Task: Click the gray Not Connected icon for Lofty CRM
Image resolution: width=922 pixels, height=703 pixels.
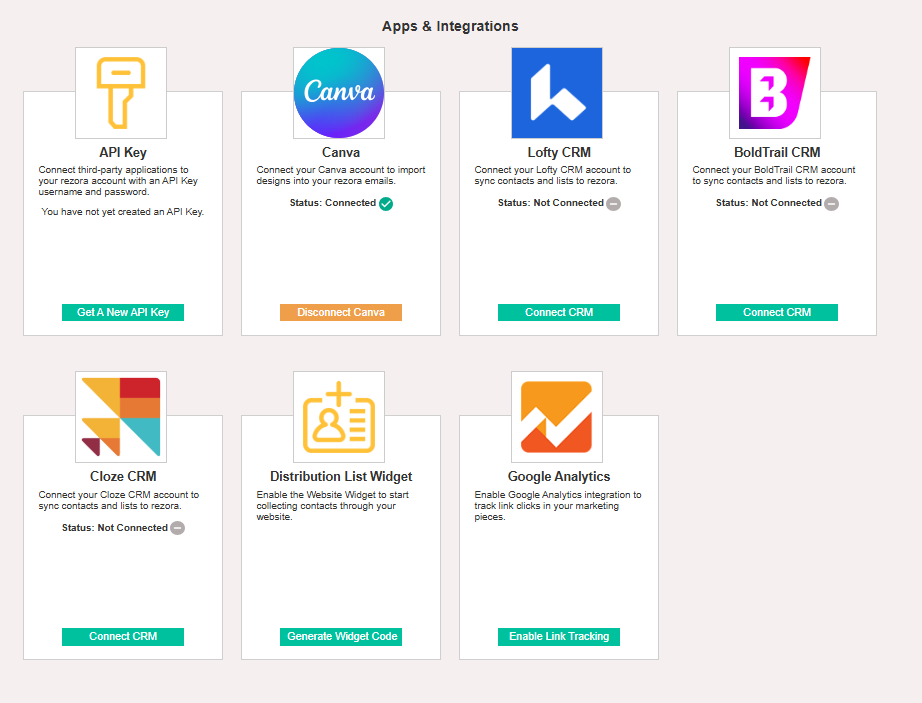Action: (613, 203)
